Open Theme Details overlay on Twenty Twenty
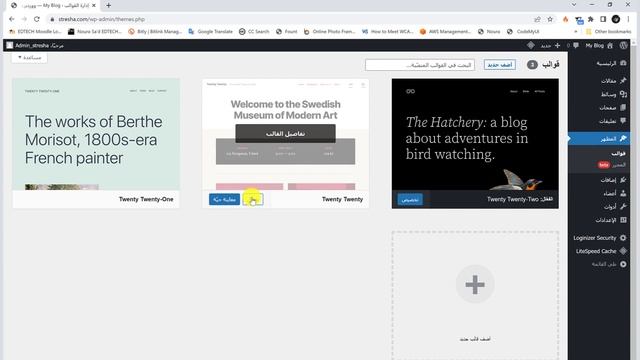Screen dimensions: 640x360 285,133
